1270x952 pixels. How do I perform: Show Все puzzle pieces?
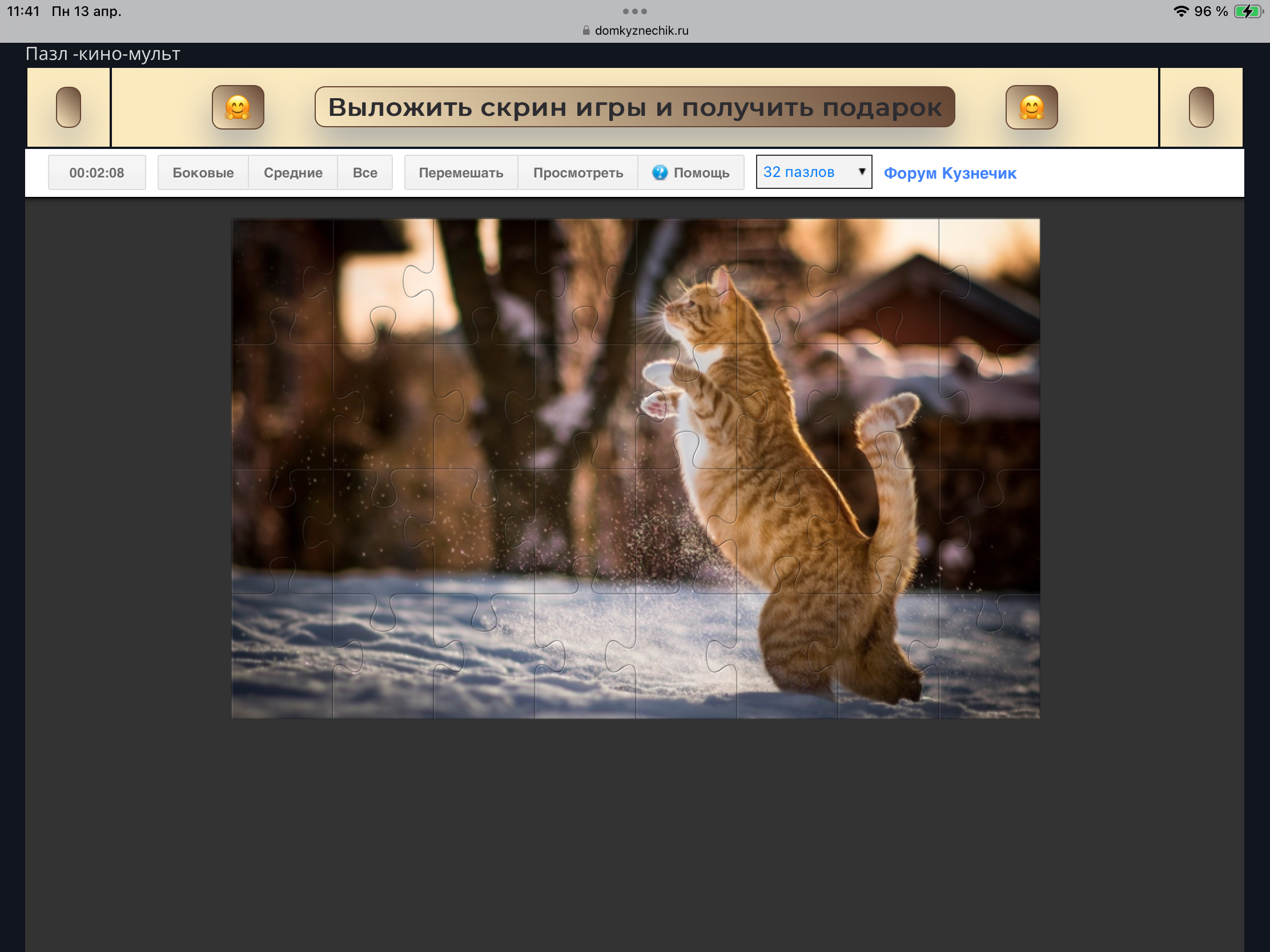click(x=364, y=172)
